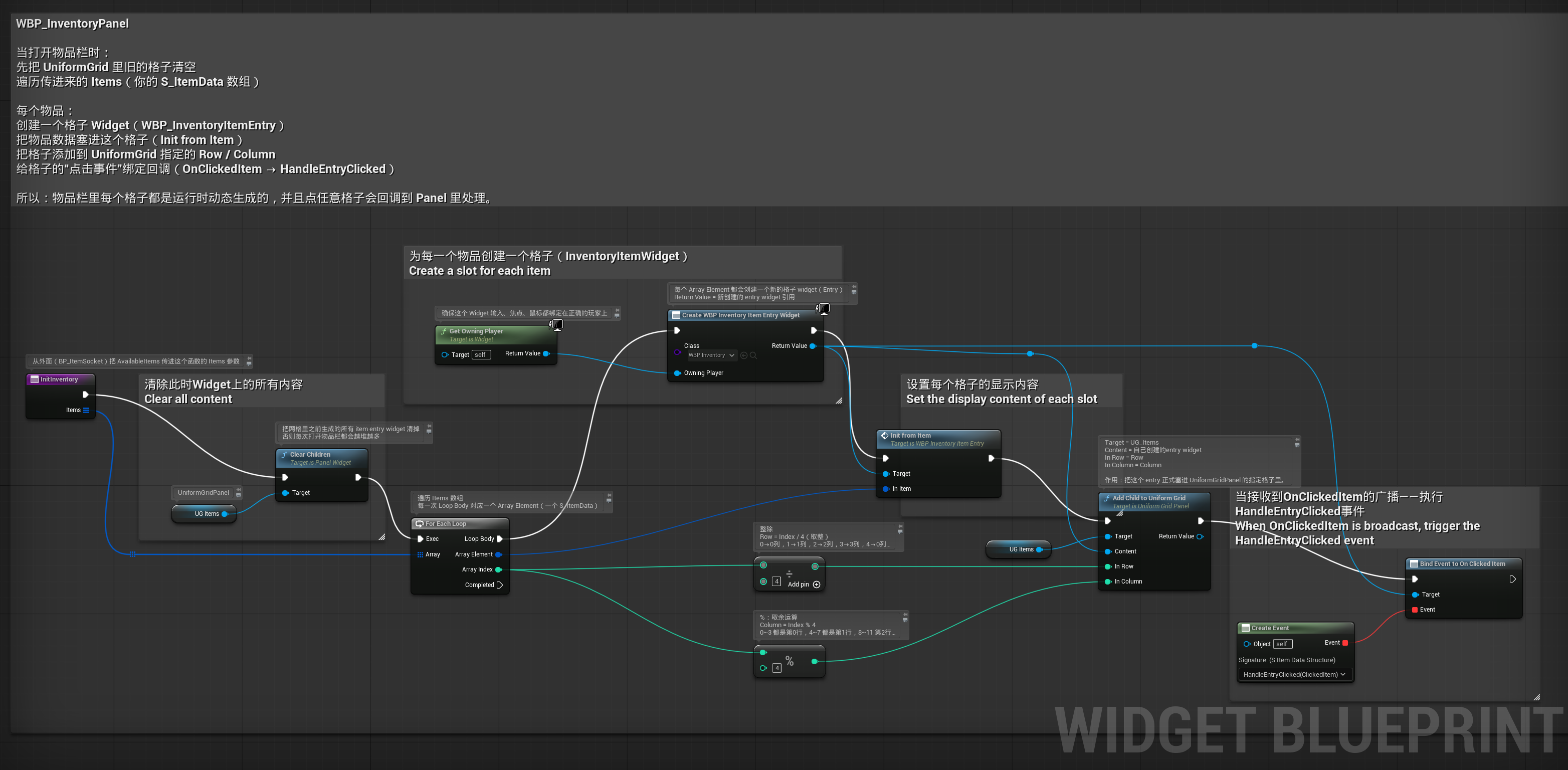Click the self Target field on Get Owning Player
This screenshot has height=770, width=1568.
point(481,355)
